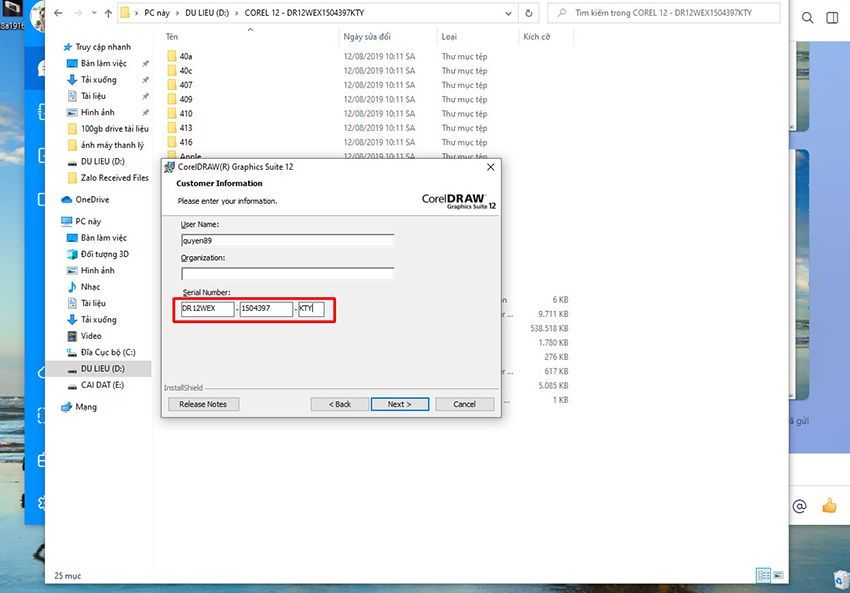Screen dimensions: 850x593
Task: Click the @ mention icon in the chat window
Action: [x=799, y=506]
